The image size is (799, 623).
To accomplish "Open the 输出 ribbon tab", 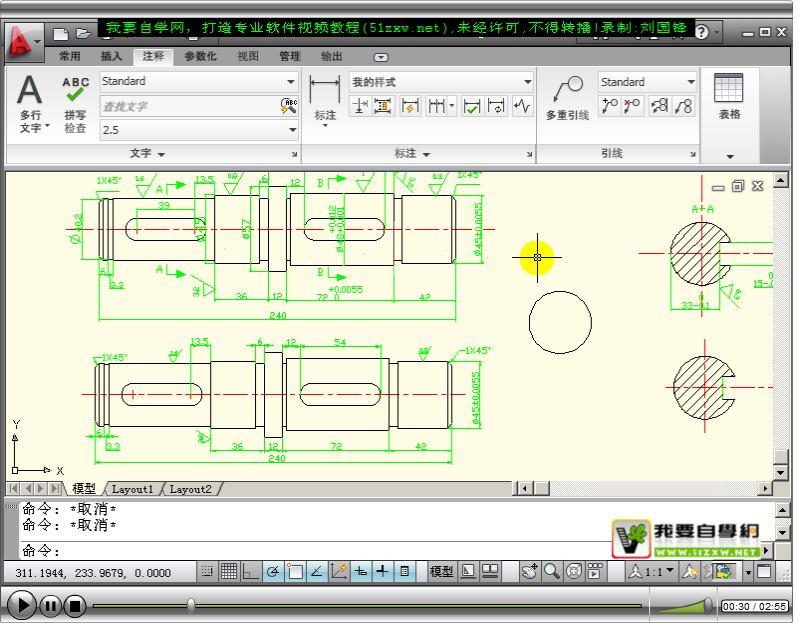I will point(331,56).
